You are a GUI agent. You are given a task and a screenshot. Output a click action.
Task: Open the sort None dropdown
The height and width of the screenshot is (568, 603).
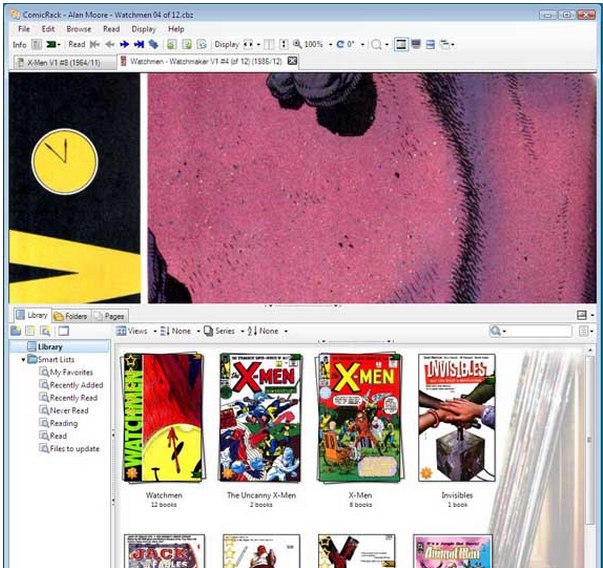pos(267,331)
